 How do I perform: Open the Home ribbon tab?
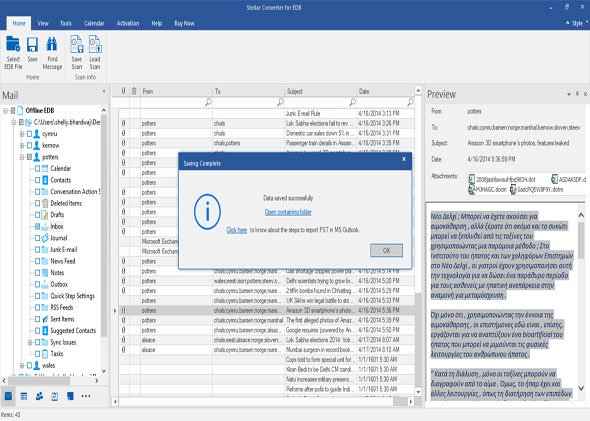click(19, 23)
